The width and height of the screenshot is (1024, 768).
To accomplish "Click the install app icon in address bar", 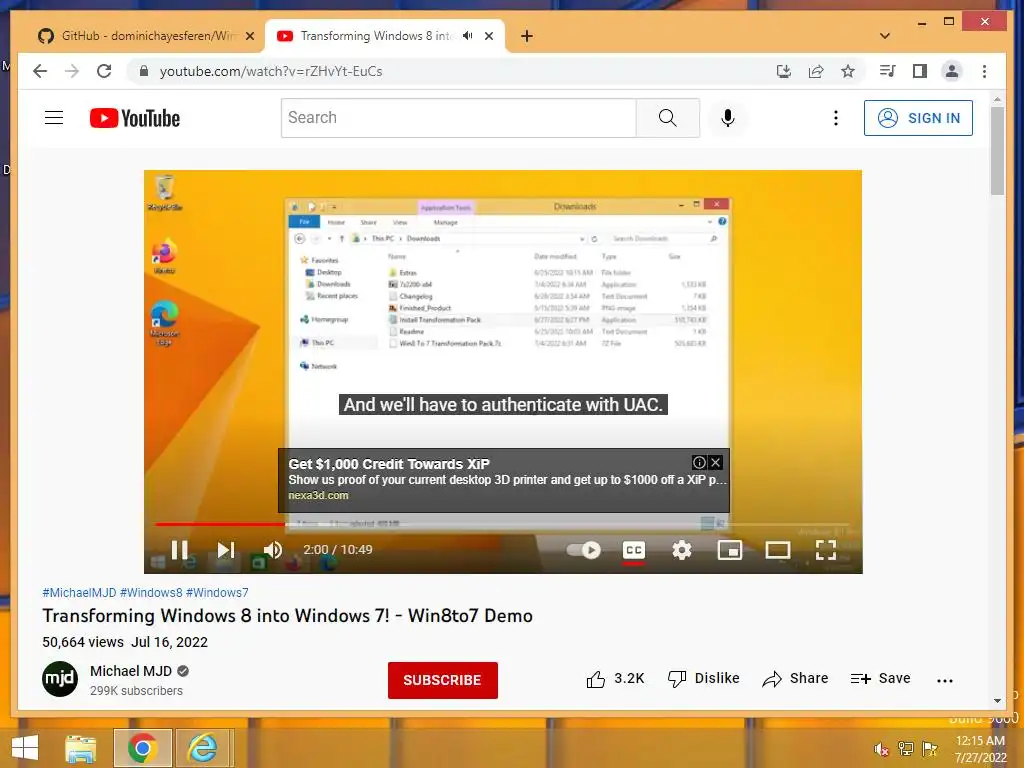I will point(784,71).
